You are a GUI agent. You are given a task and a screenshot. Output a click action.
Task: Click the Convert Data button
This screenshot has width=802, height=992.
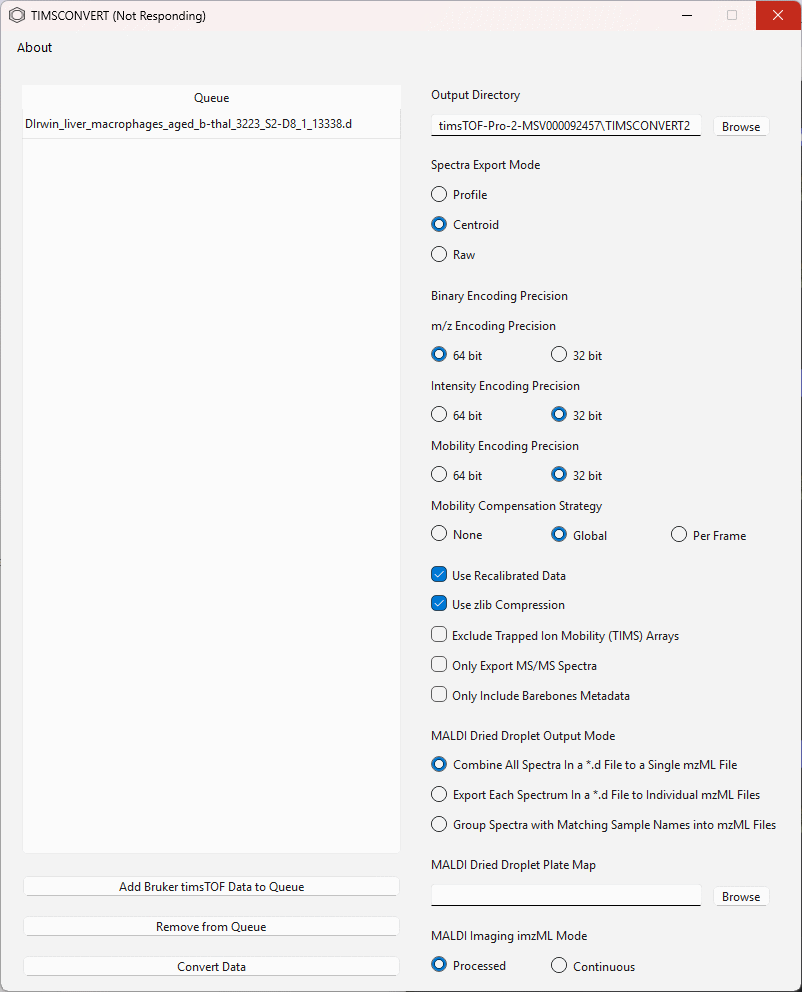coord(211,966)
